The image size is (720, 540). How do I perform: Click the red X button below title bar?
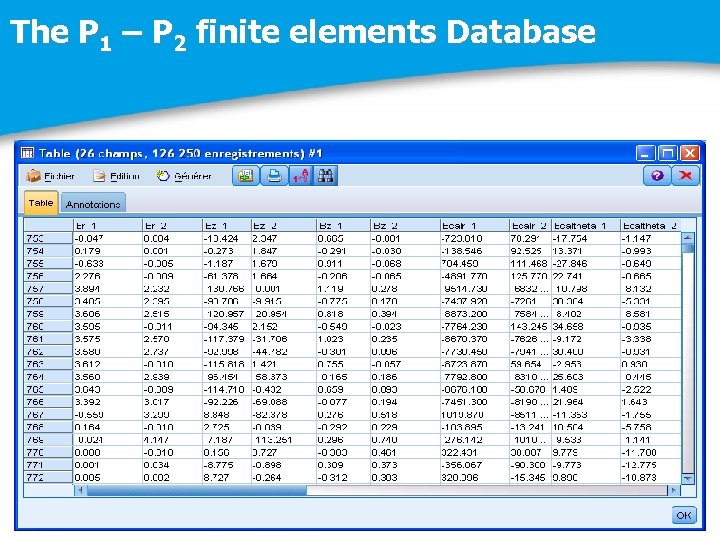(686, 175)
